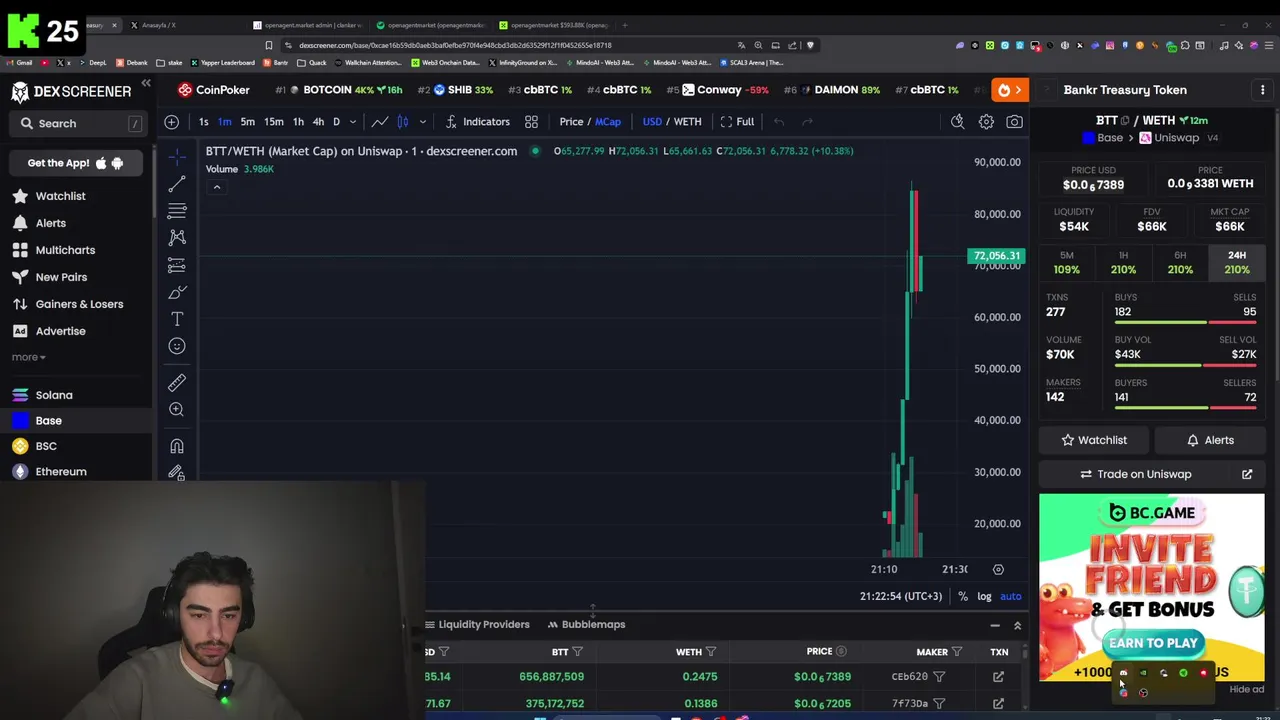
Task: Take a chart snapshot with camera icon
Action: (1014, 122)
